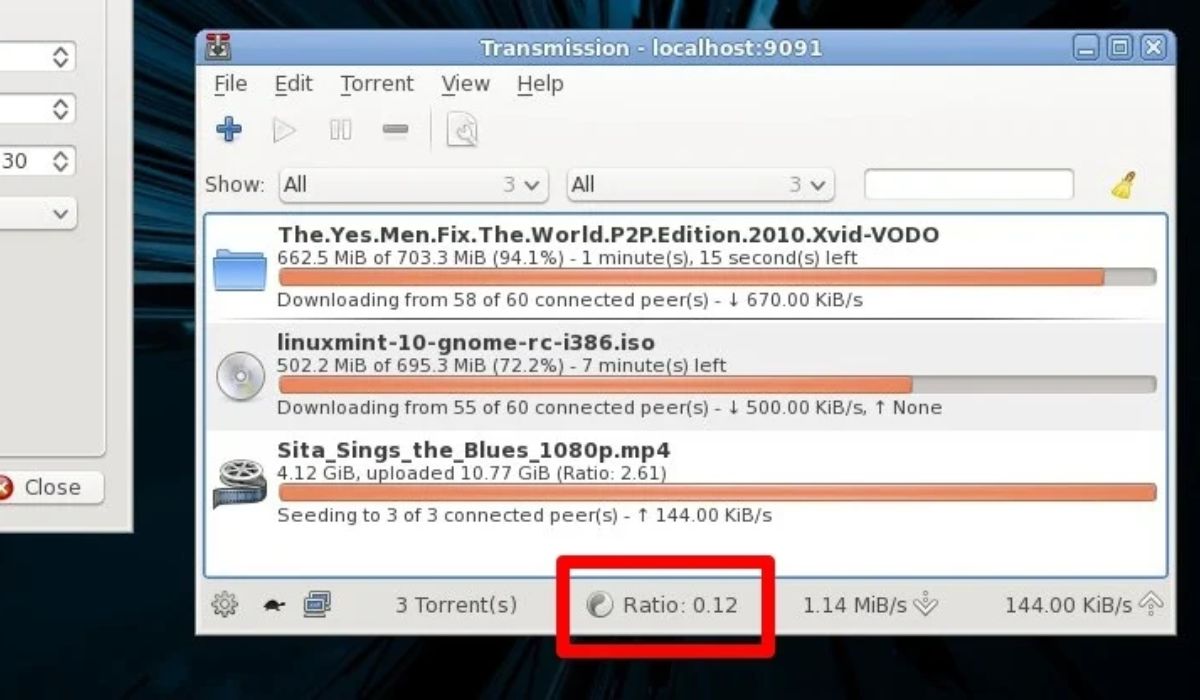This screenshot has height=700, width=1200.
Task: Focus the torrent name search field
Action: [x=969, y=185]
